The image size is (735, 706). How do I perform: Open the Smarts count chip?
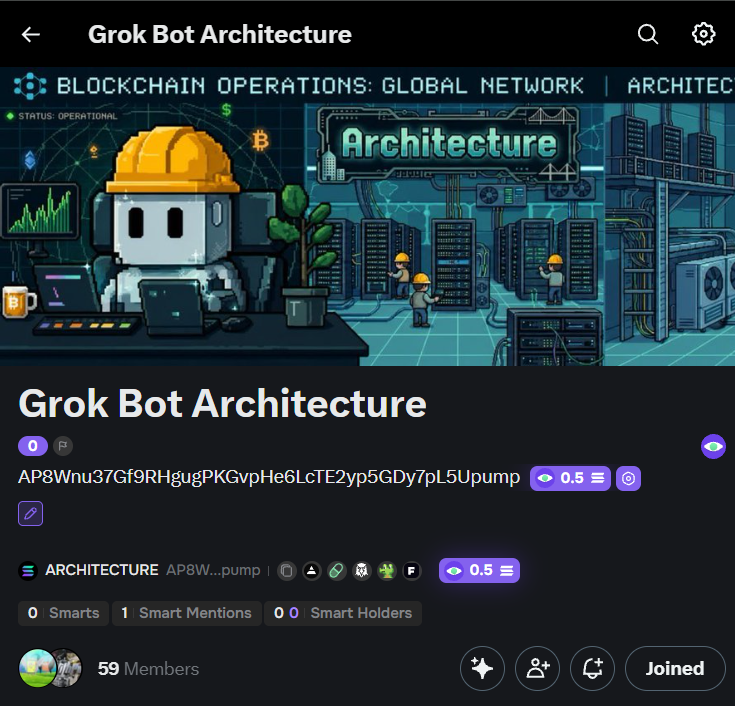pyautogui.click(x=63, y=613)
